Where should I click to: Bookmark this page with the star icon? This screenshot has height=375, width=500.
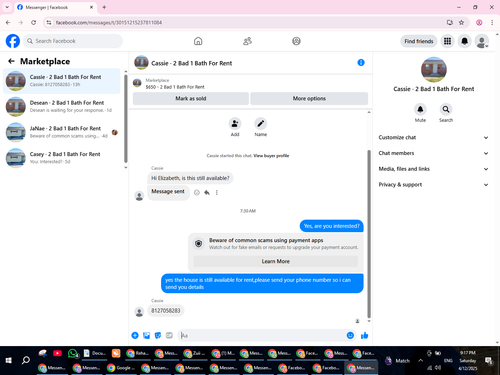(x=461, y=22)
